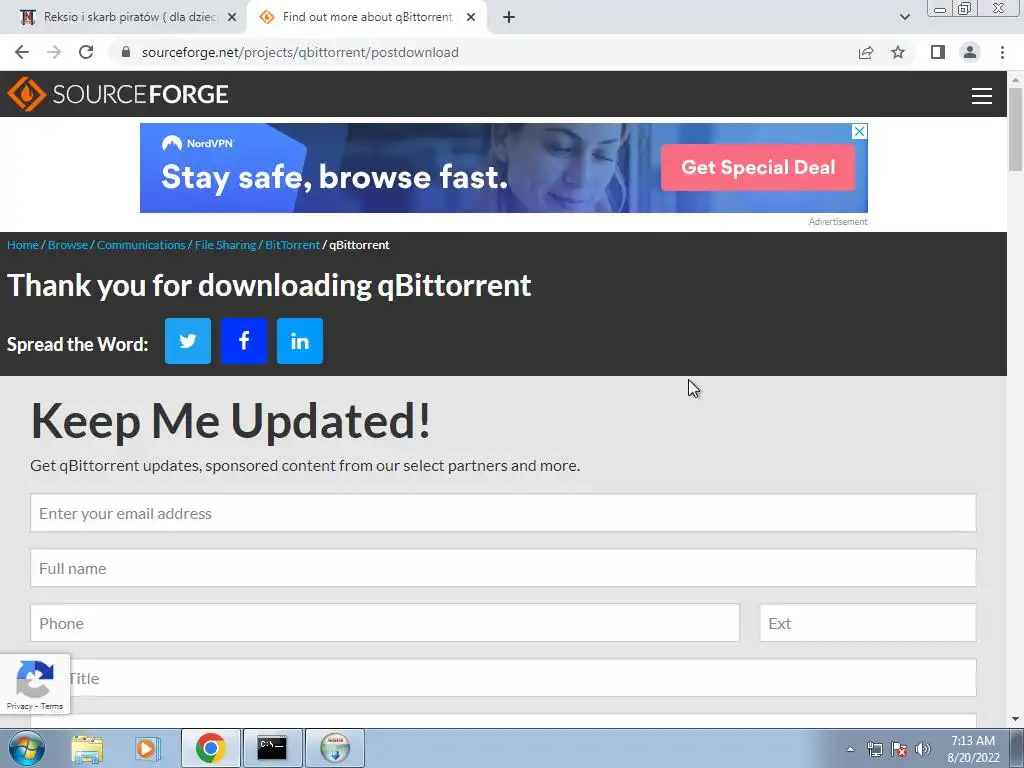Open Browse breadcrumb link
The image size is (1024, 768).
pyautogui.click(x=68, y=245)
